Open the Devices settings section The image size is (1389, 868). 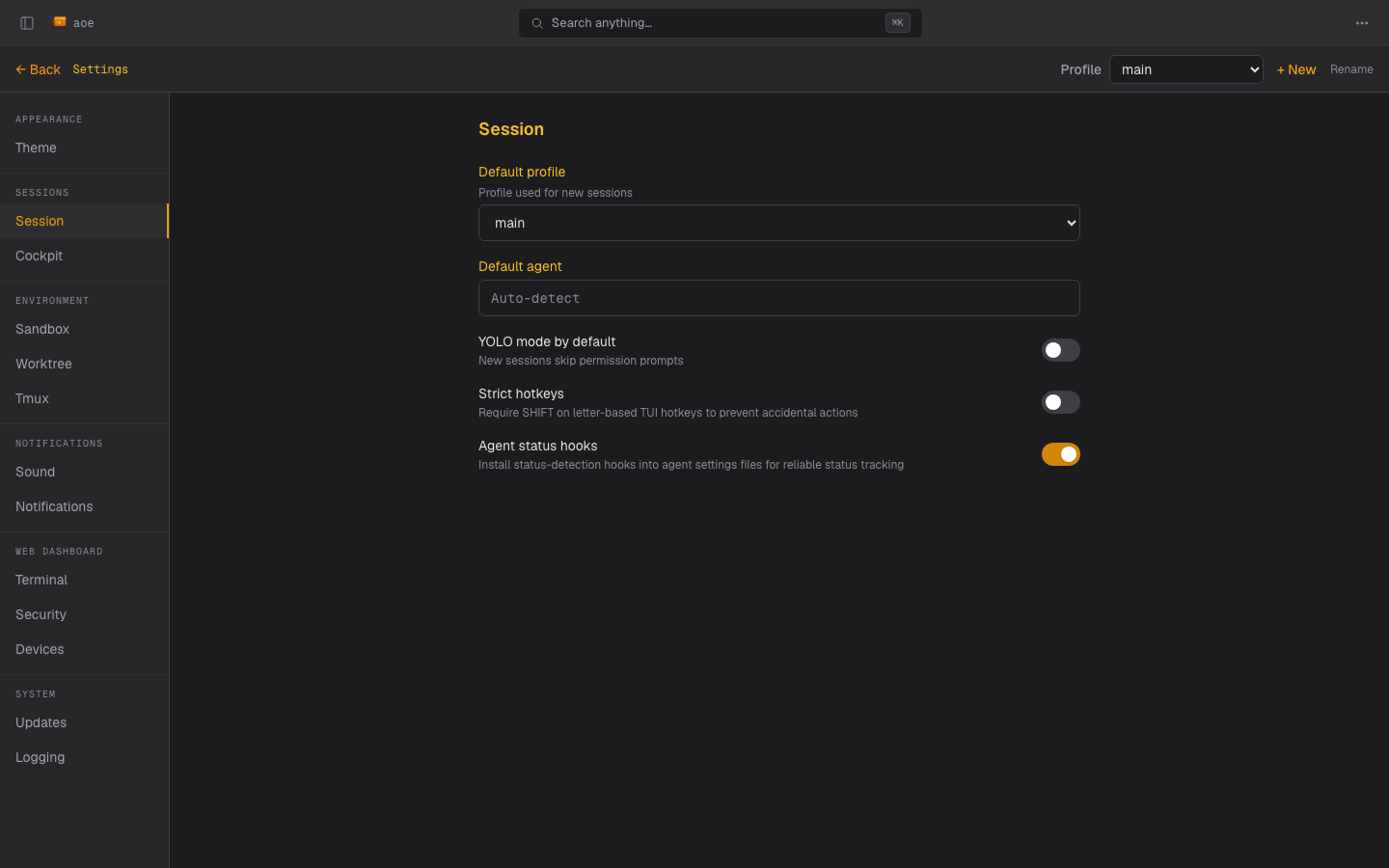click(84, 649)
